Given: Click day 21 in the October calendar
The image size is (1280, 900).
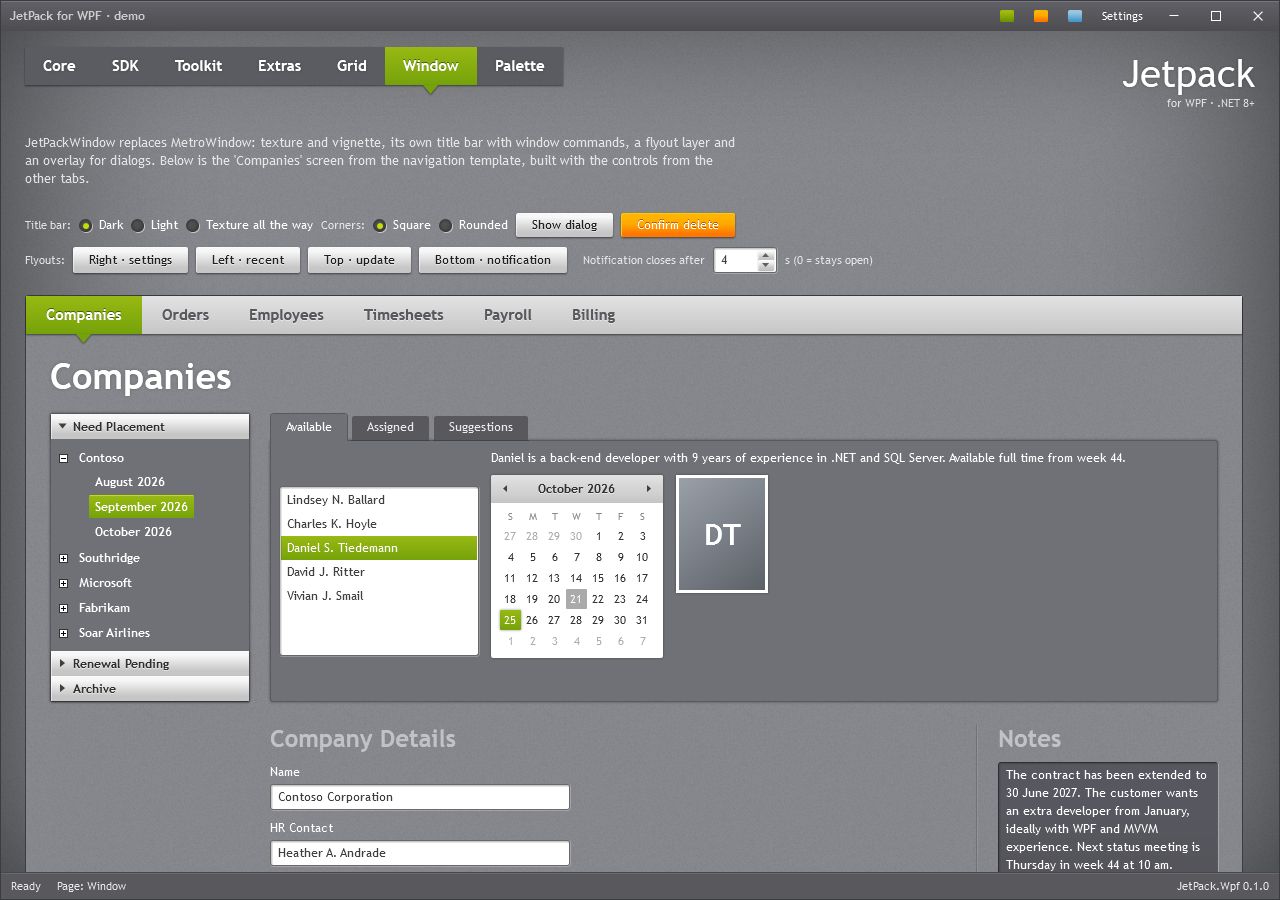Looking at the screenshot, I should [576, 599].
